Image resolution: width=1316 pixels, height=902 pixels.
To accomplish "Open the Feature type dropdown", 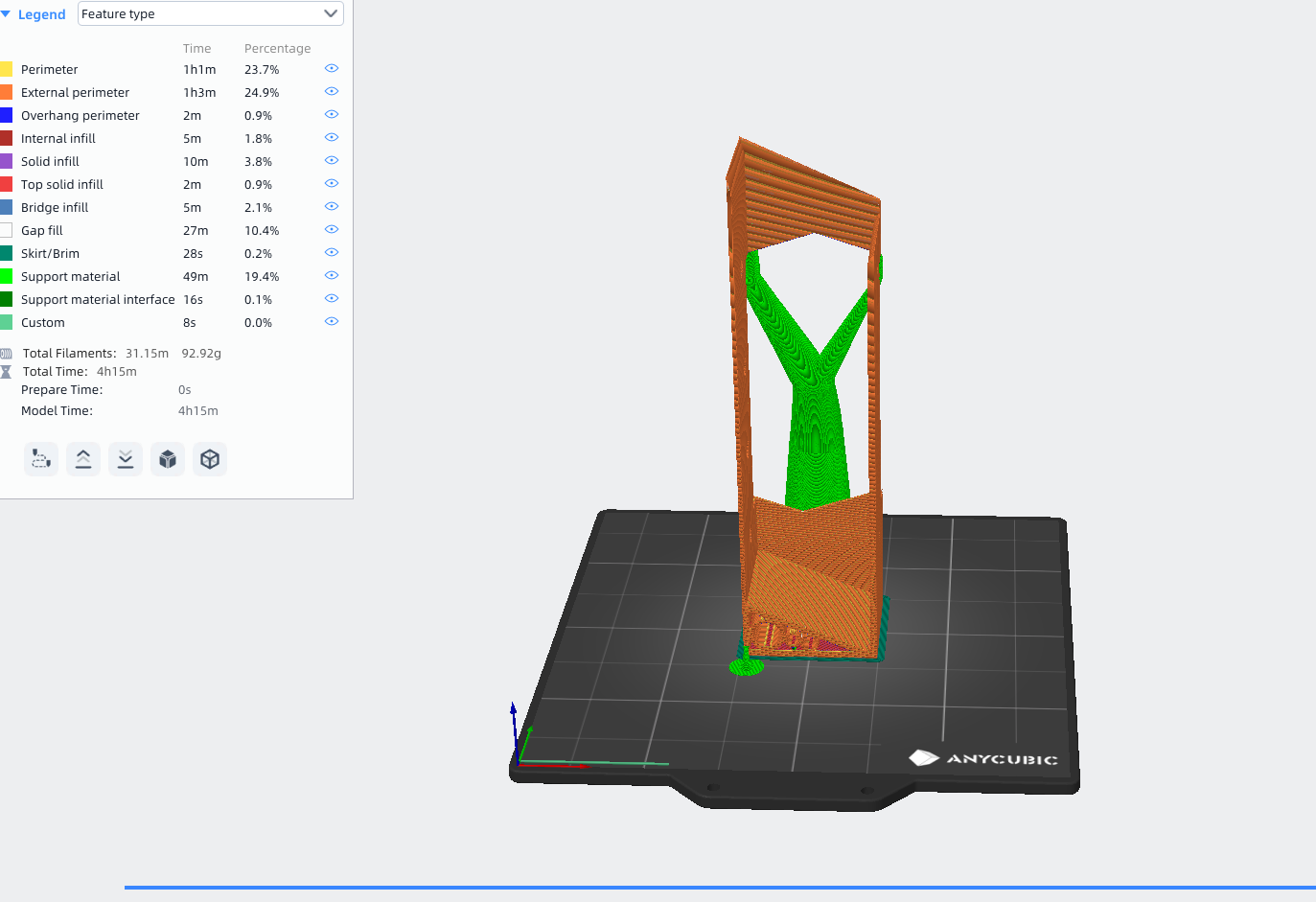I will tap(211, 13).
